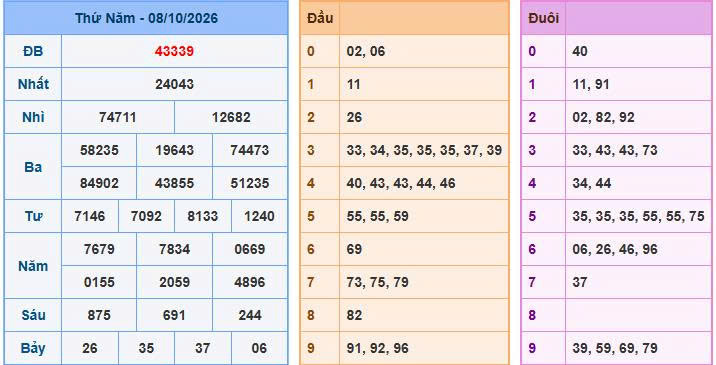Screen dimensions: 716x365
Task: Select the empty Đuôi row 8 cell
Action: pyautogui.click(x=638, y=315)
